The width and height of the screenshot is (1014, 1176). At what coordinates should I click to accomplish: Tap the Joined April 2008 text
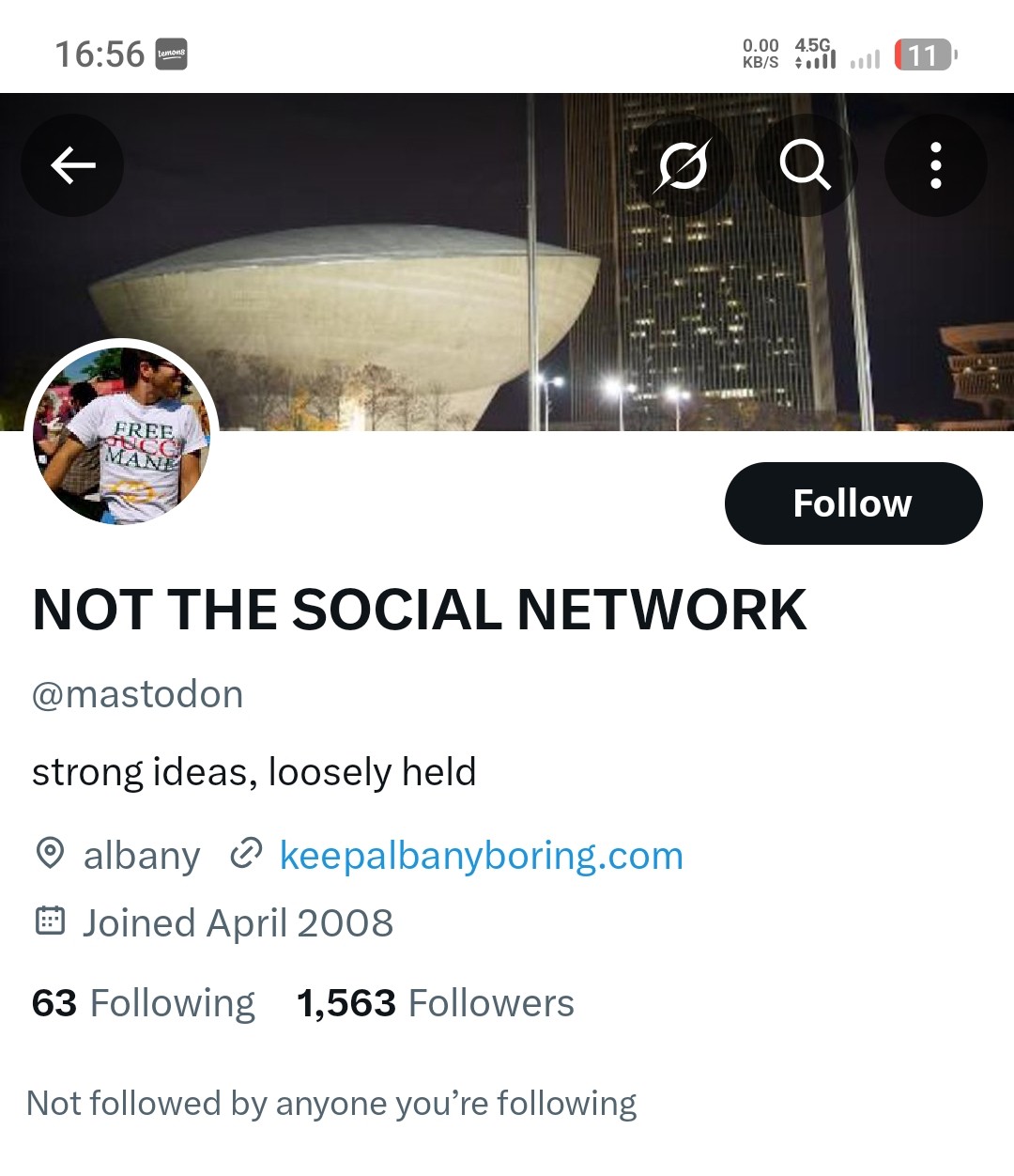[238, 923]
